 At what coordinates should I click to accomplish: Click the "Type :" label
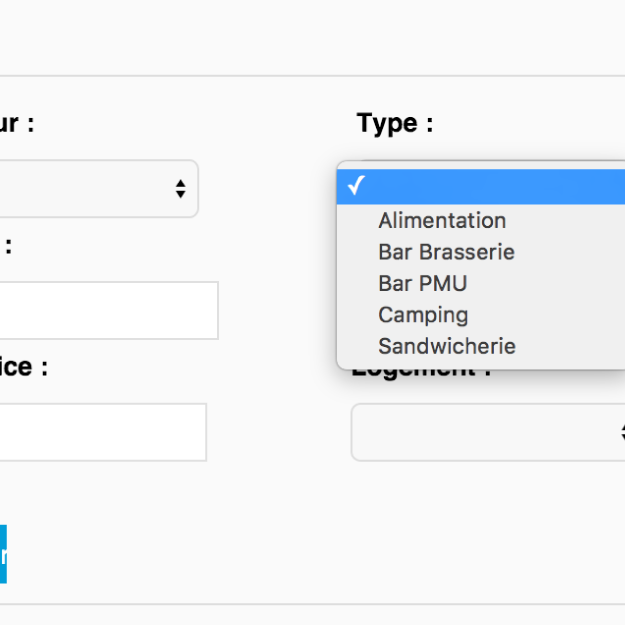394,124
